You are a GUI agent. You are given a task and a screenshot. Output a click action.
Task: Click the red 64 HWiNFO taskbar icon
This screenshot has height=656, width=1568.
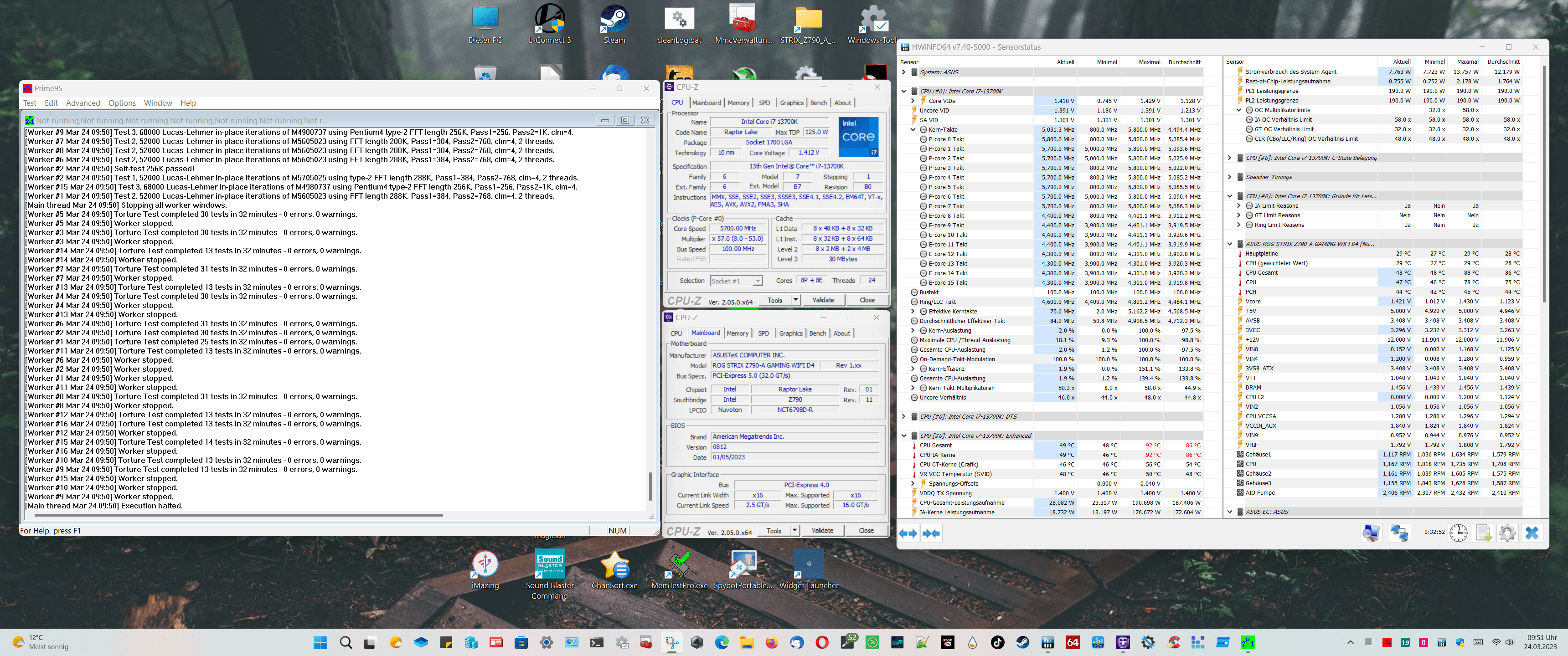point(1073,642)
